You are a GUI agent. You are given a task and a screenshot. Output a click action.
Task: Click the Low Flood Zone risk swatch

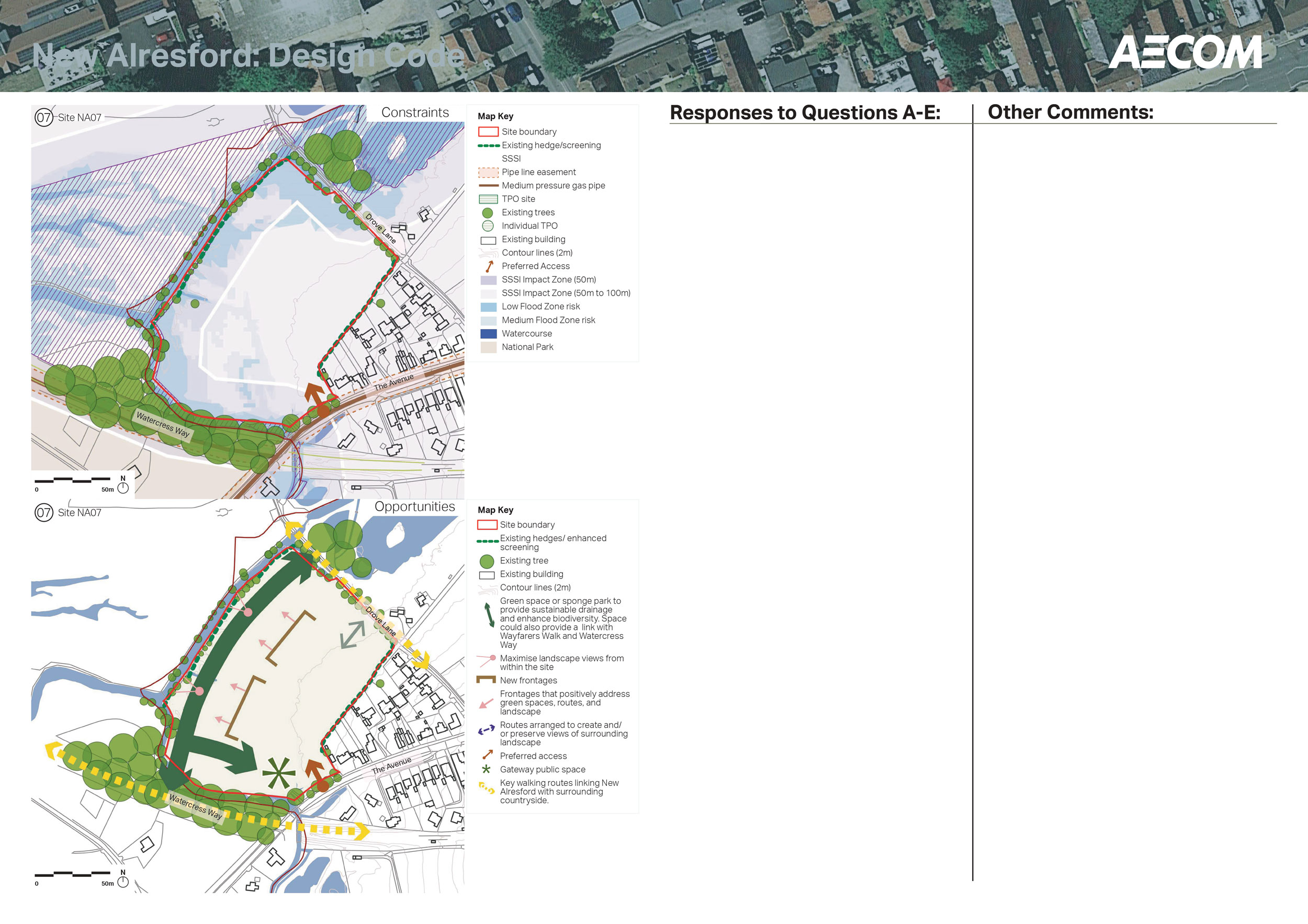(x=488, y=307)
